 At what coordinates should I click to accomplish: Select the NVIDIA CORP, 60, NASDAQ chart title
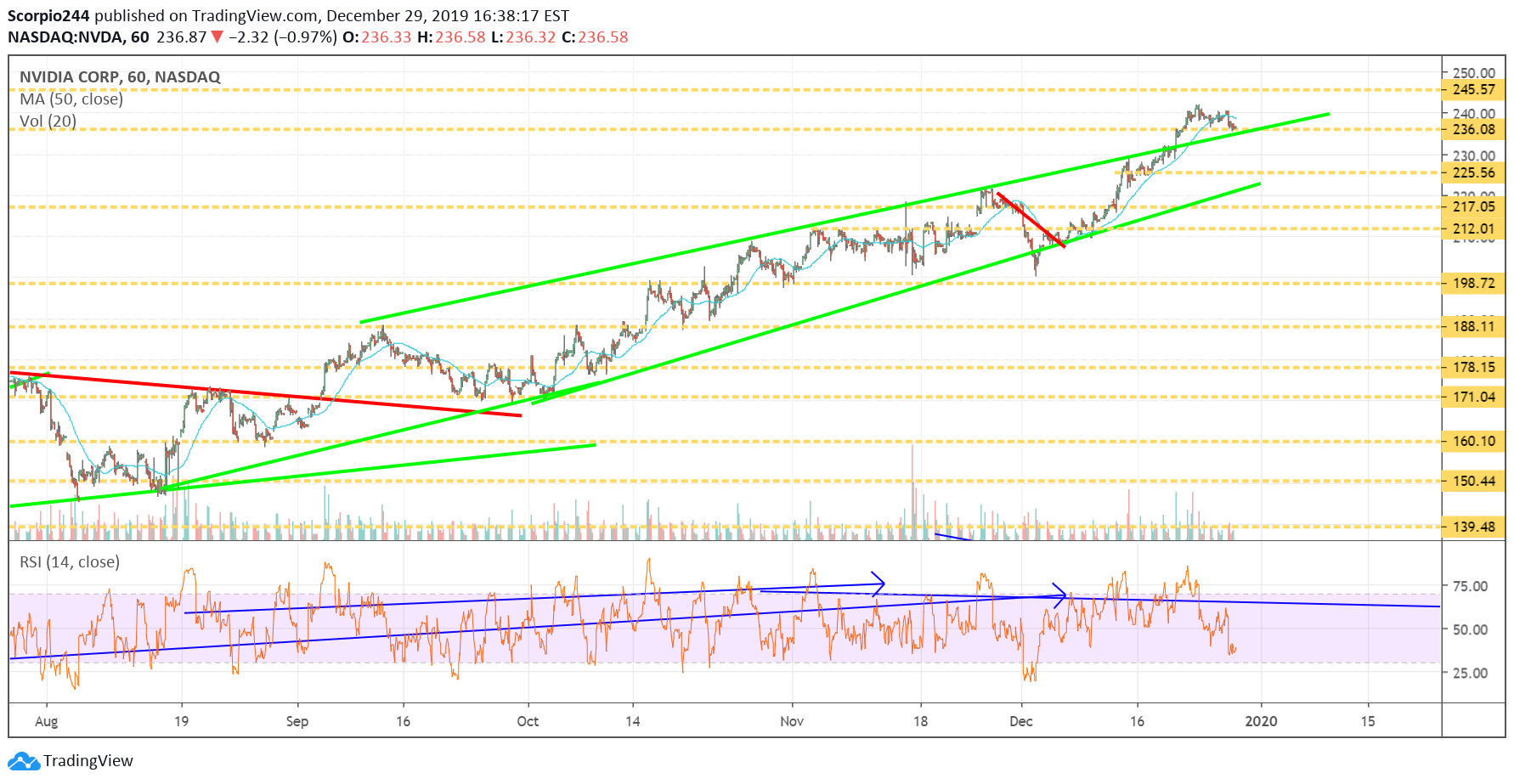pyautogui.click(x=120, y=77)
